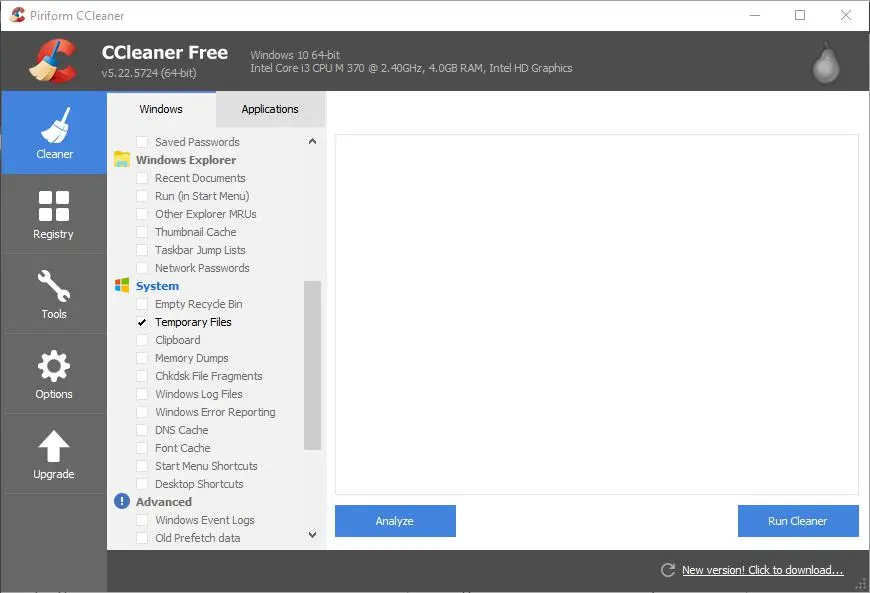This screenshot has width=870, height=593.
Task: Click the pear icon in the header
Action: pyautogui.click(x=826, y=63)
